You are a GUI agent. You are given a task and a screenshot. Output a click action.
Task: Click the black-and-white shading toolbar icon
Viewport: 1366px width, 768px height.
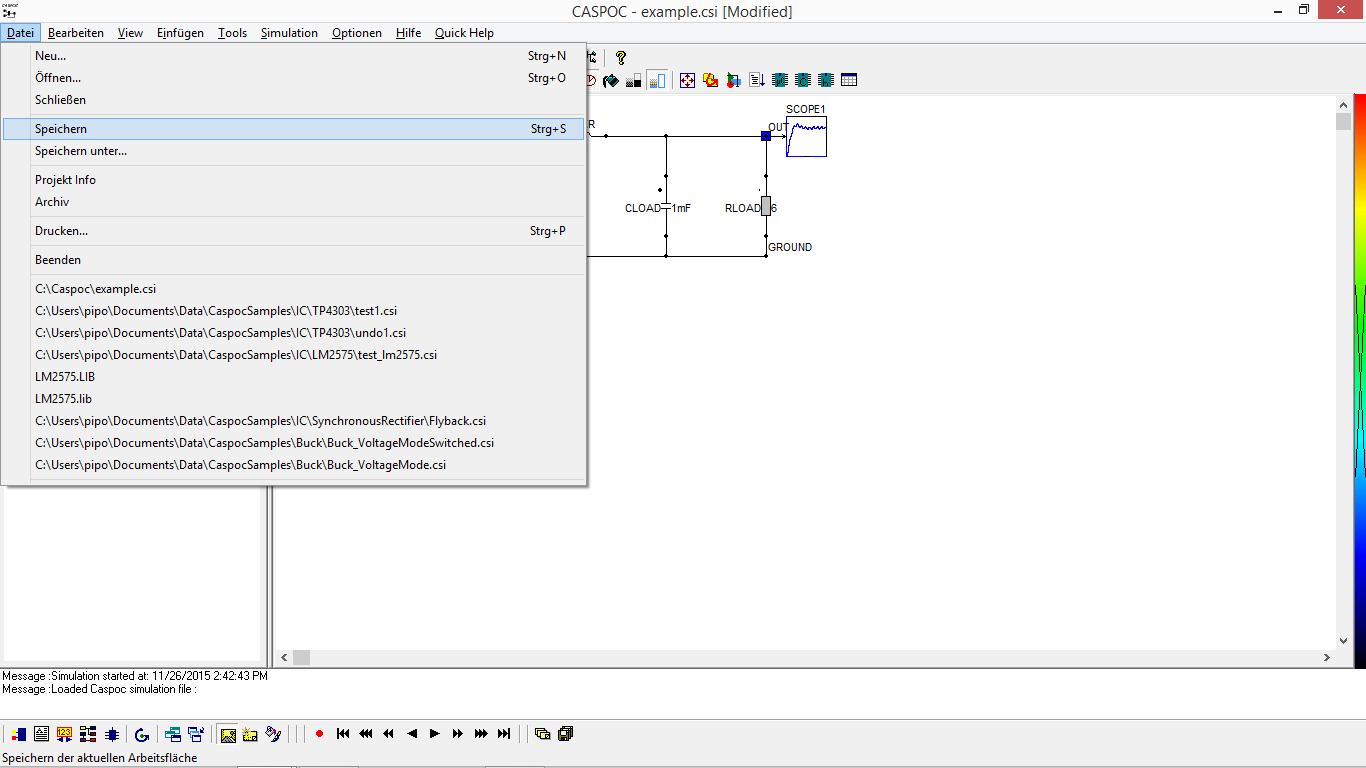(634, 80)
